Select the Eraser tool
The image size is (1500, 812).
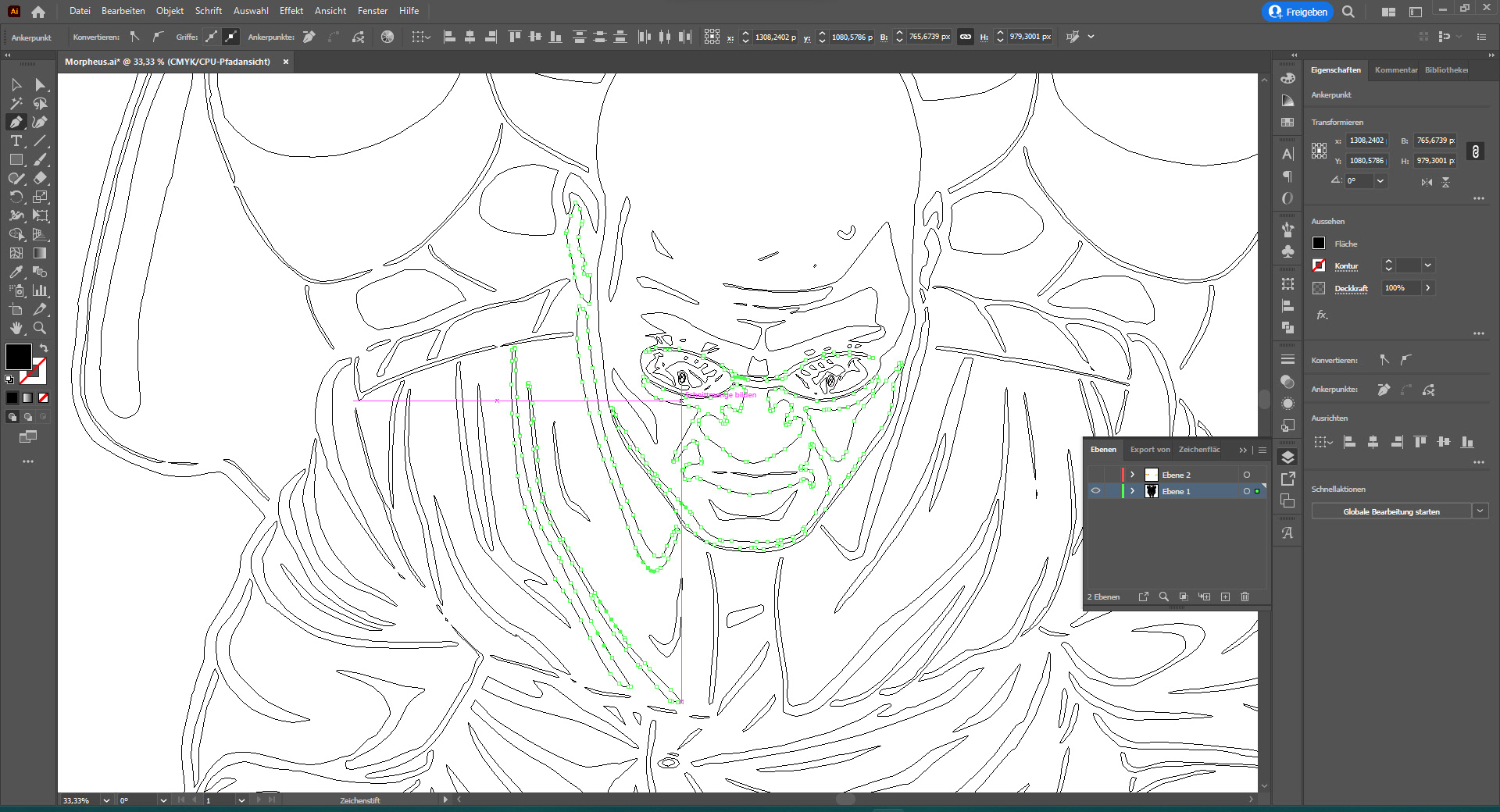41,178
